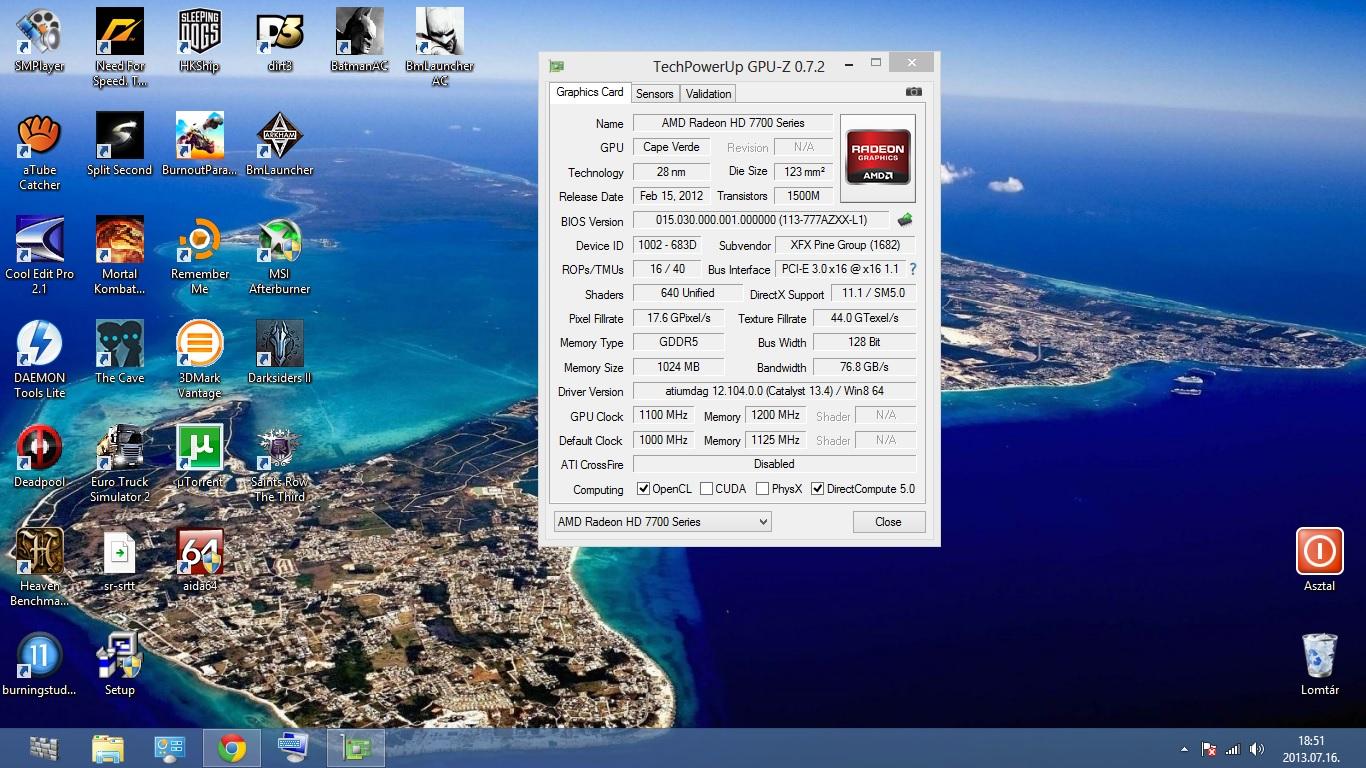Select The Cave desktop icon
Screen dimensions: 1366x768
point(120,352)
